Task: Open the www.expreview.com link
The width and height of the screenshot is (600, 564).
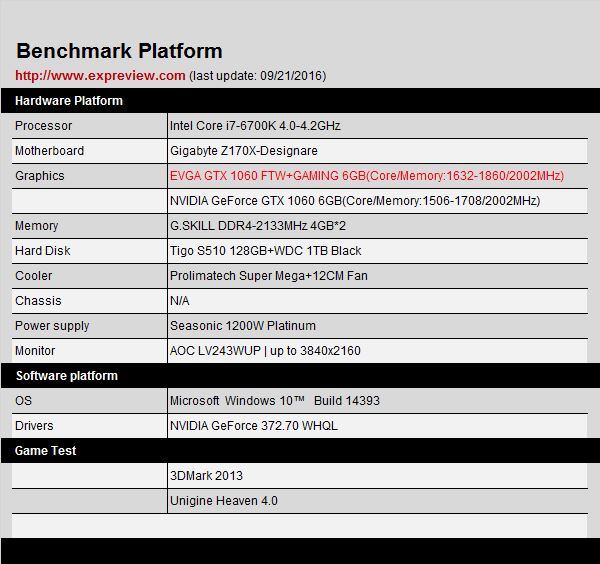Action: [100, 76]
